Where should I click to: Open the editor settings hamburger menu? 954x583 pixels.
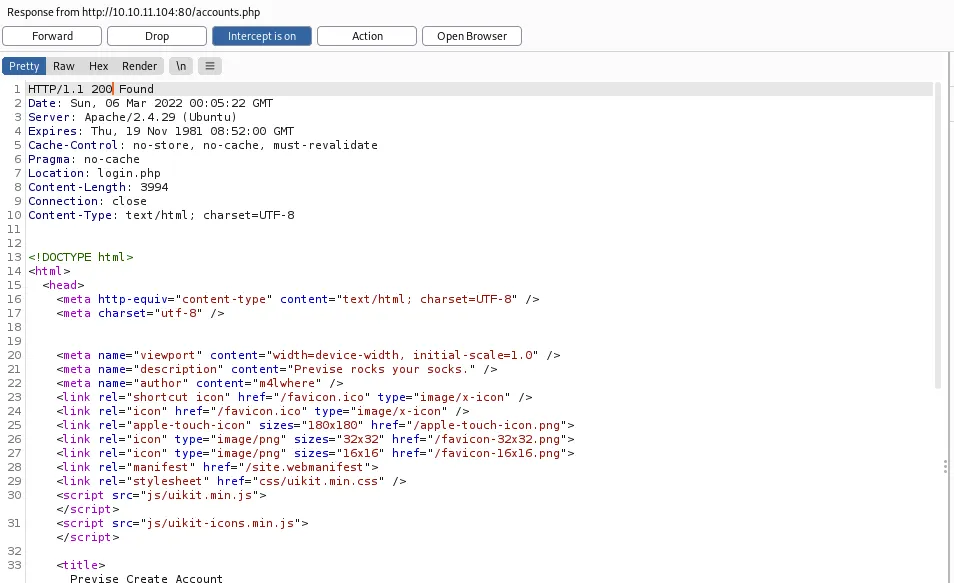coord(210,66)
